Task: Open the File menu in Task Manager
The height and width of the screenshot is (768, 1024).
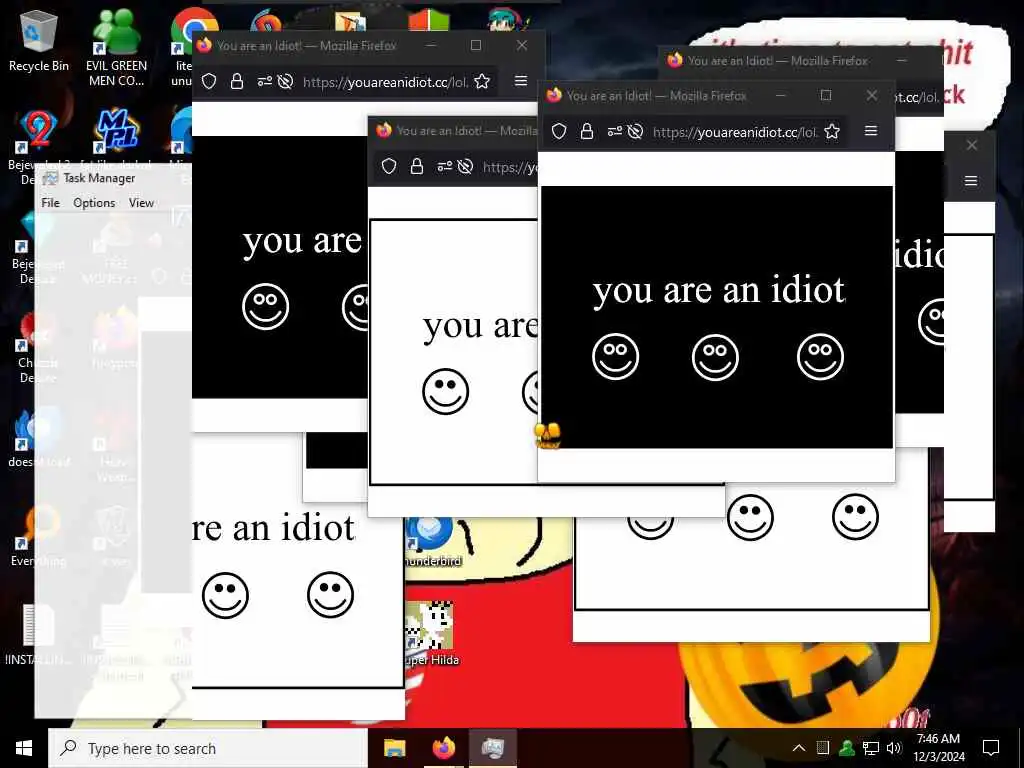Action: (x=50, y=203)
